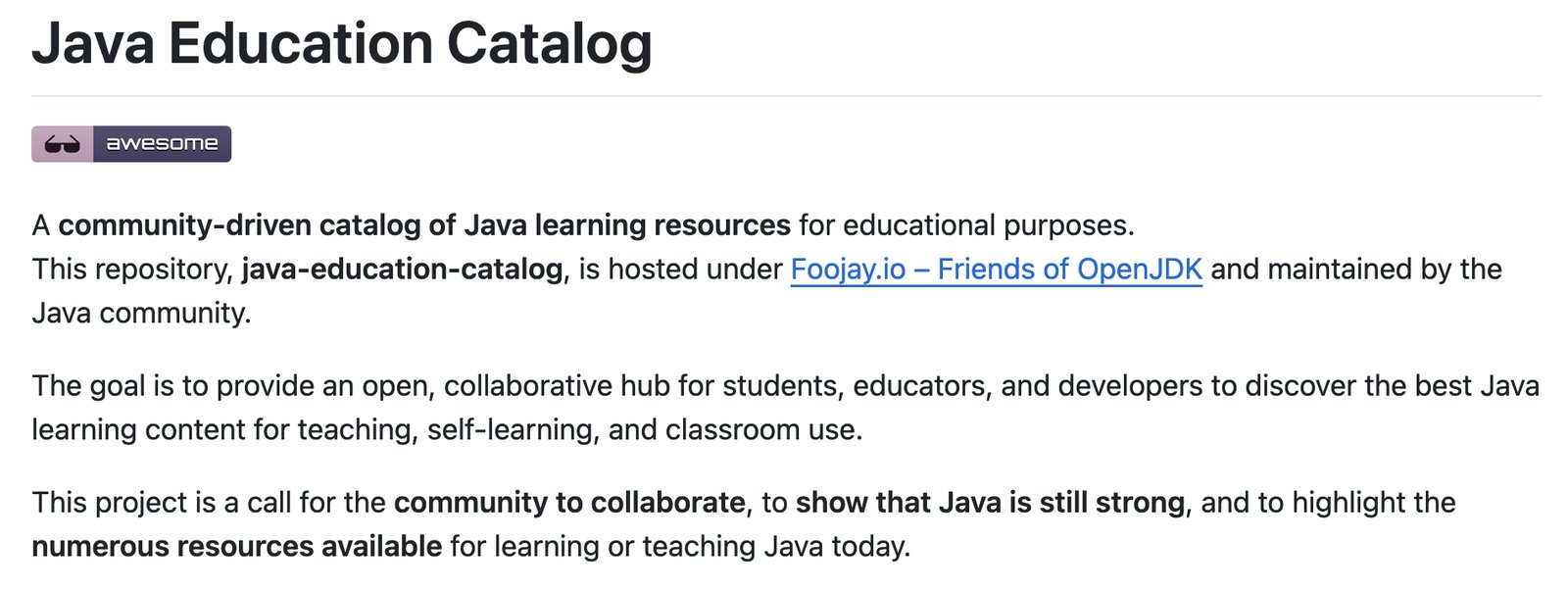
Task: Click bold phrase "community to collaborate"
Action: click(569, 502)
